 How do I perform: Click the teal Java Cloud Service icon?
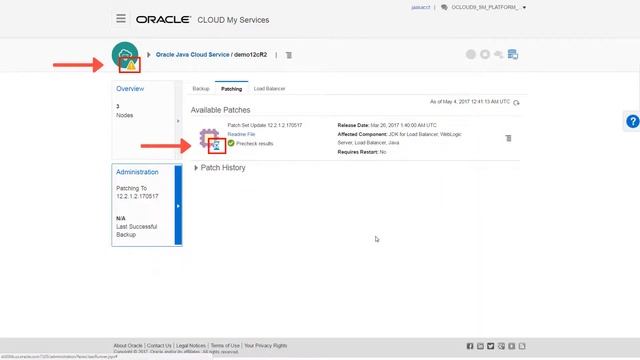[125, 54]
